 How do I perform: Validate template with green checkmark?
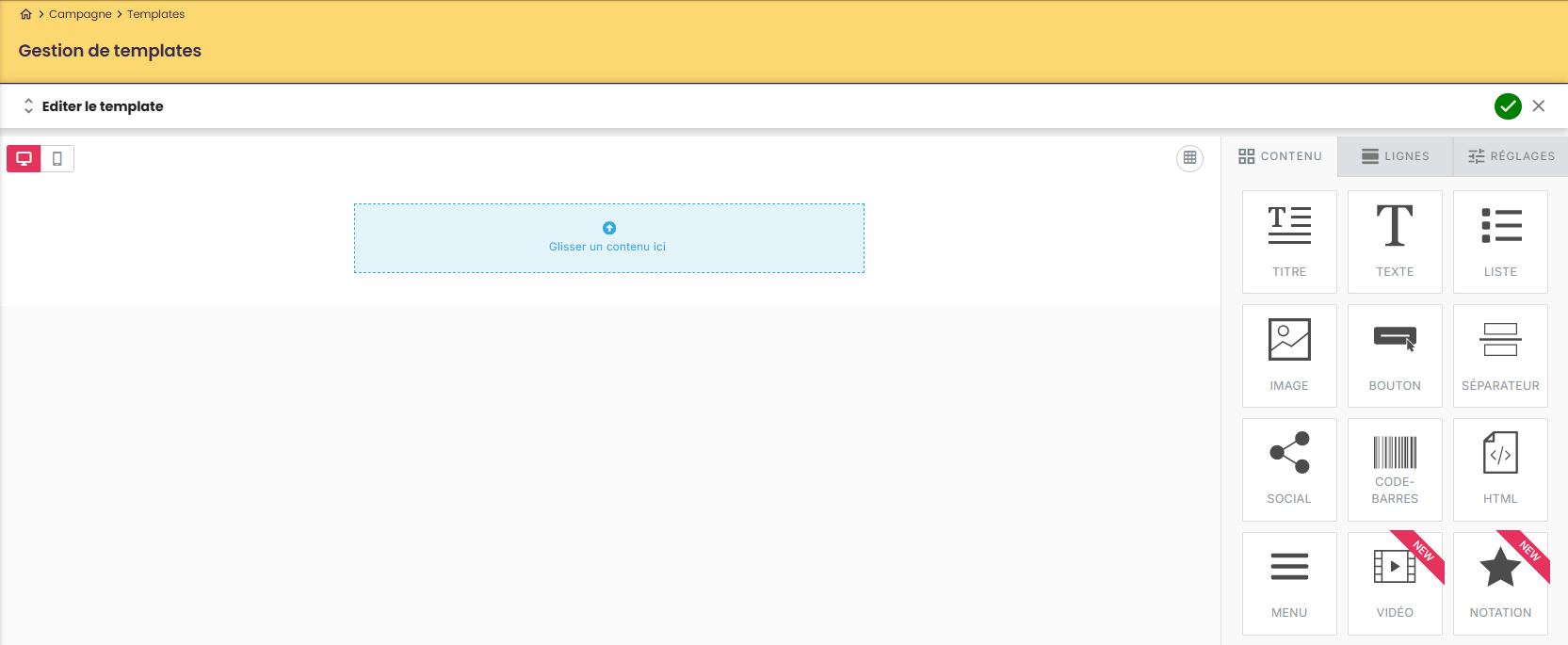1508,106
